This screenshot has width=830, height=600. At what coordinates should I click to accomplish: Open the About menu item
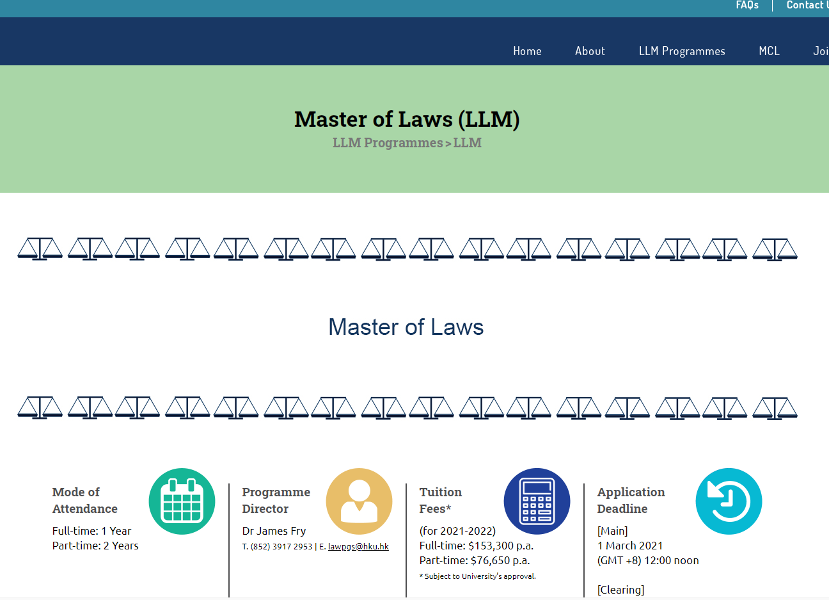point(590,51)
